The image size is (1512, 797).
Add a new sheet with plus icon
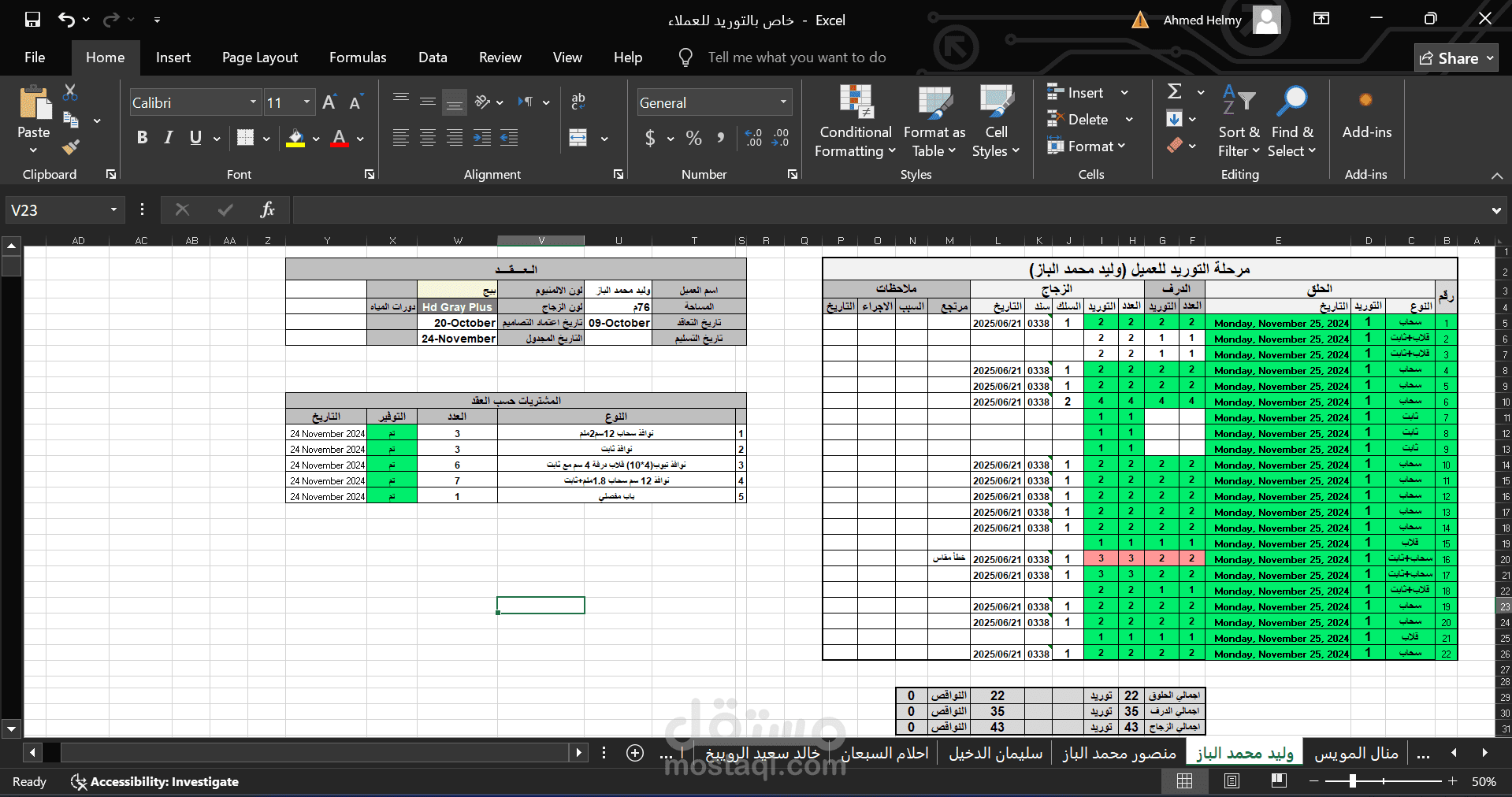point(635,753)
